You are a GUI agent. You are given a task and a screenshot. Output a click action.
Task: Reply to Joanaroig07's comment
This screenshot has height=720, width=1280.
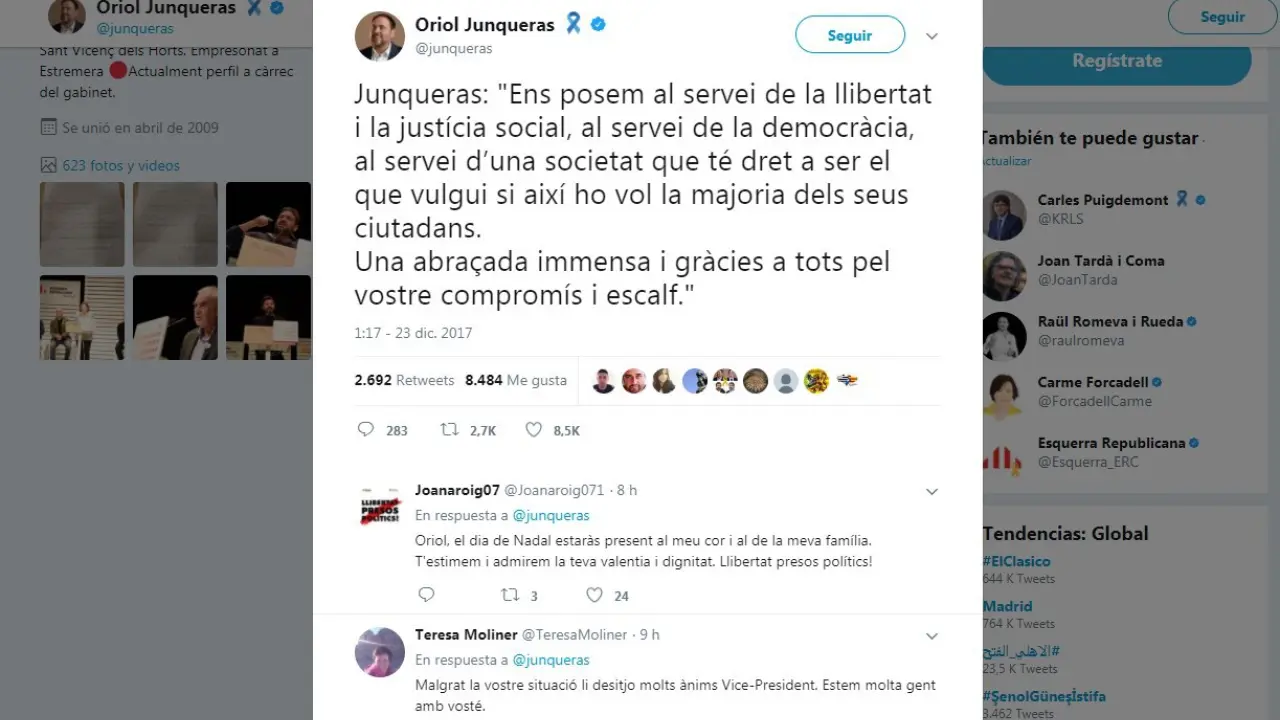(427, 595)
